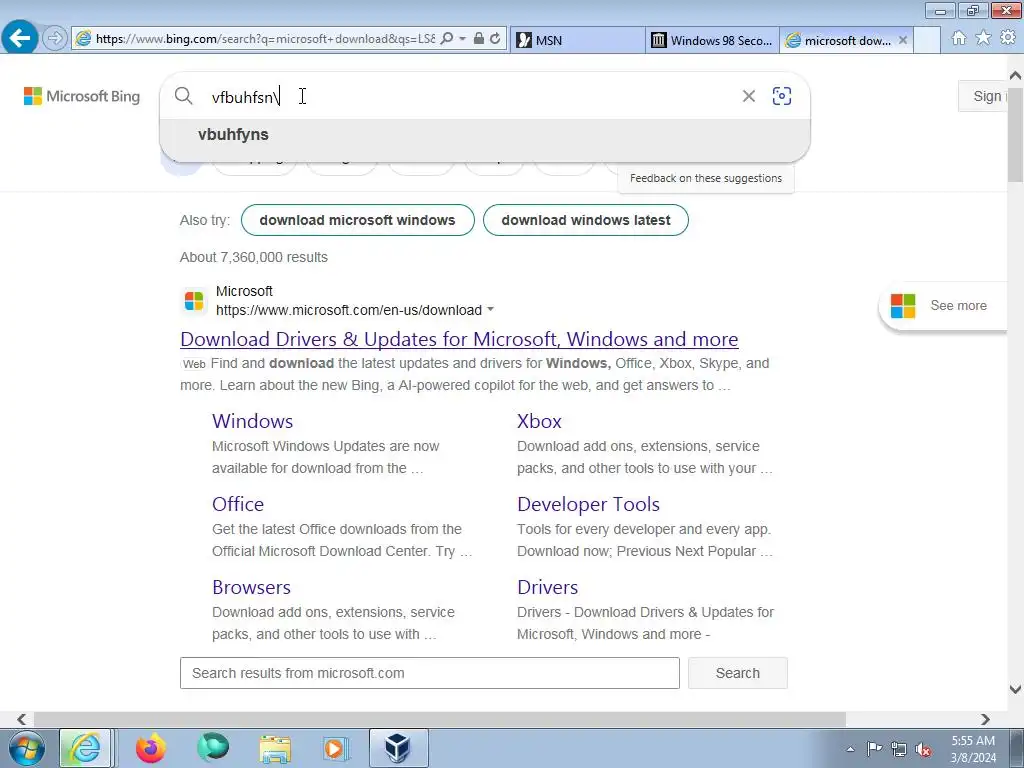Open the Tools gear menu
Screen dimensions: 1024x768
tap(1008, 38)
